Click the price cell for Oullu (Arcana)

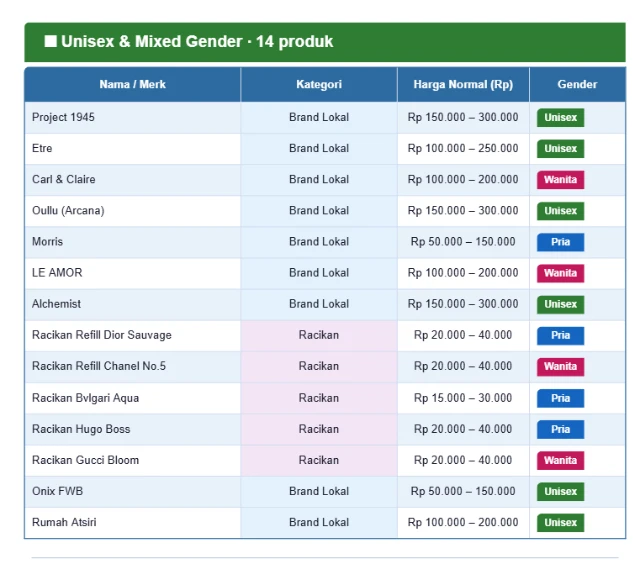coord(463,211)
